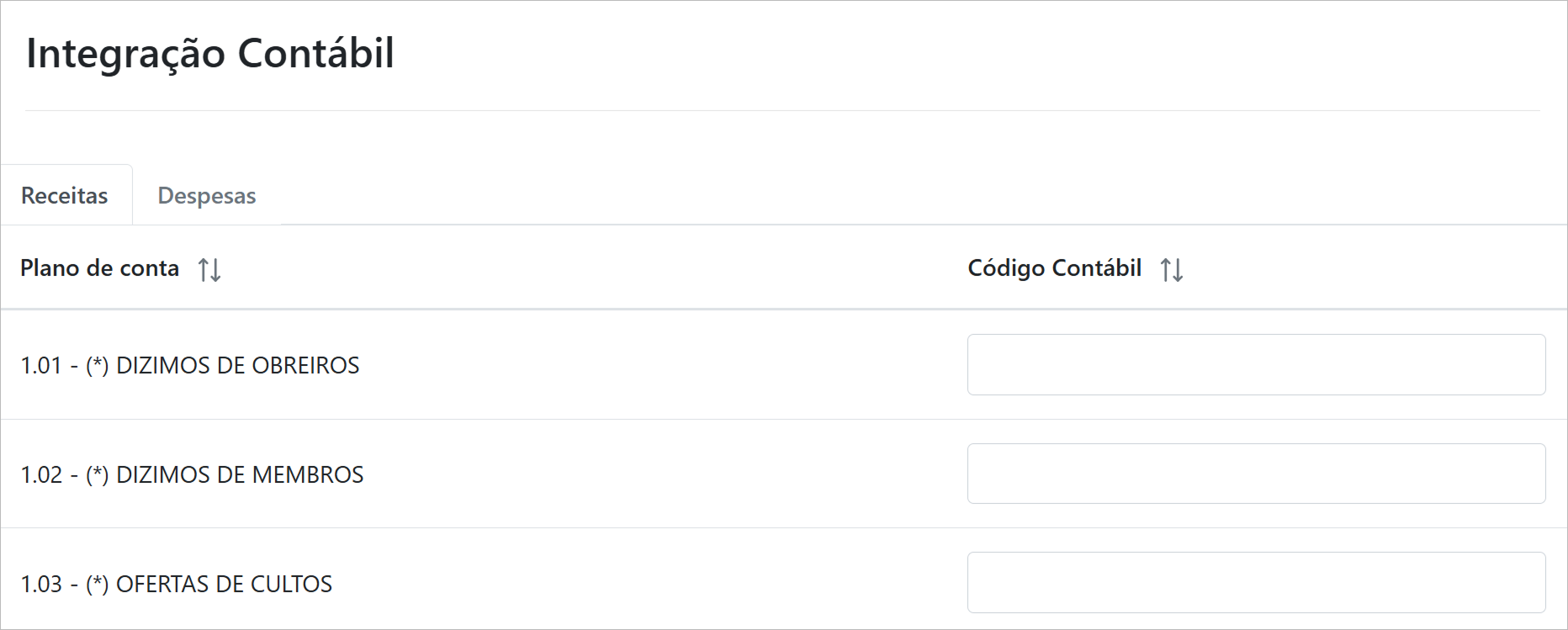Open the Despesas tab
The width and height of the screenshot is (1568, 630).
(207, 196)
